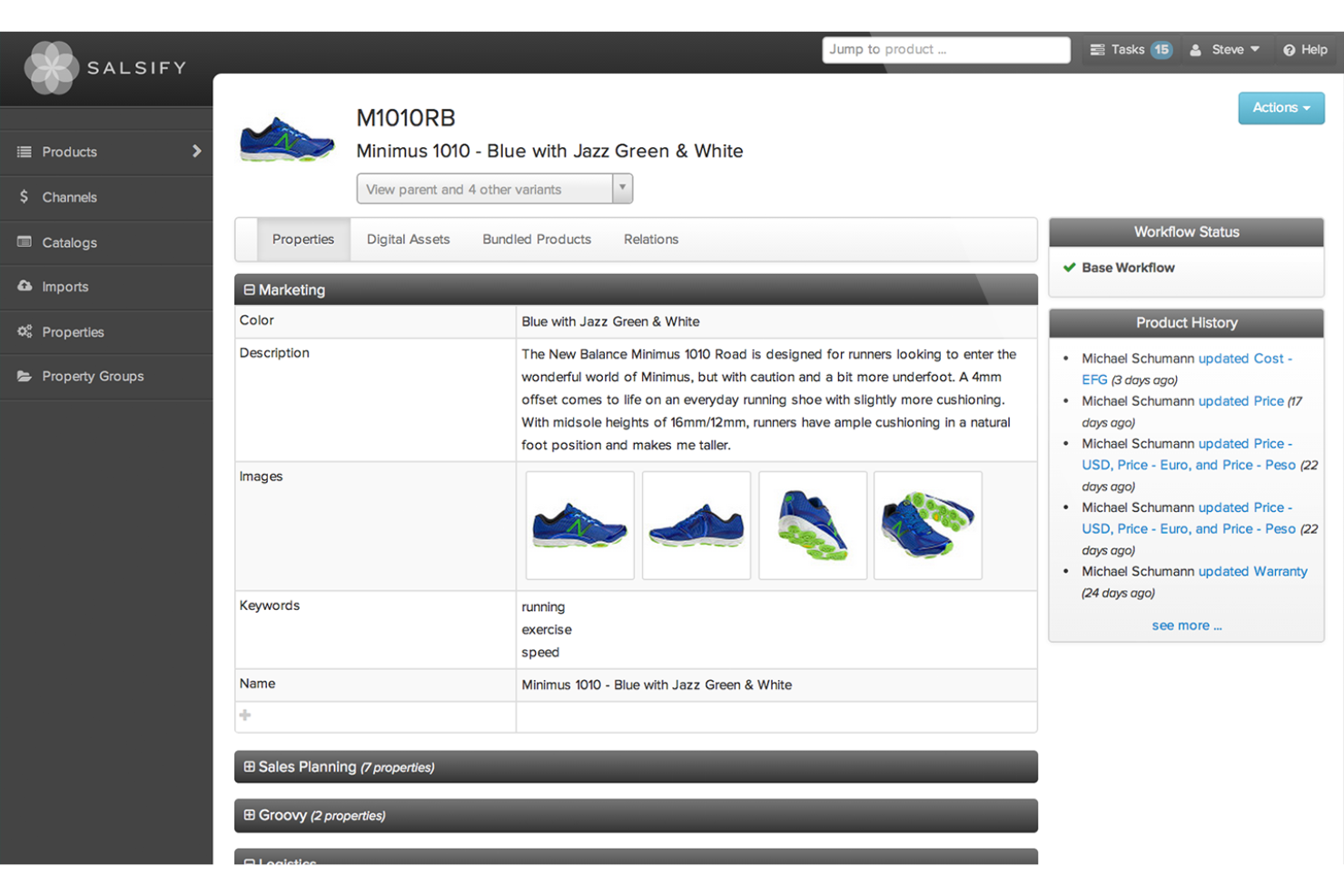Image resolution: width=1344 pixels, height=896 pixels.
Task: Open the fourth image showing shoe pair
Action: [x=928, y=526]
